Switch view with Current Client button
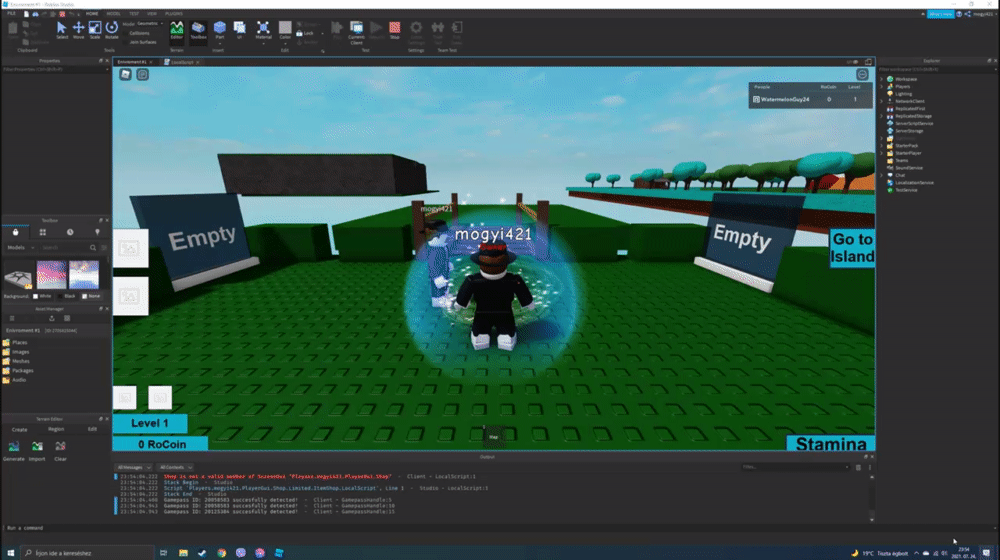The image size is (1000, 560). 357,32
